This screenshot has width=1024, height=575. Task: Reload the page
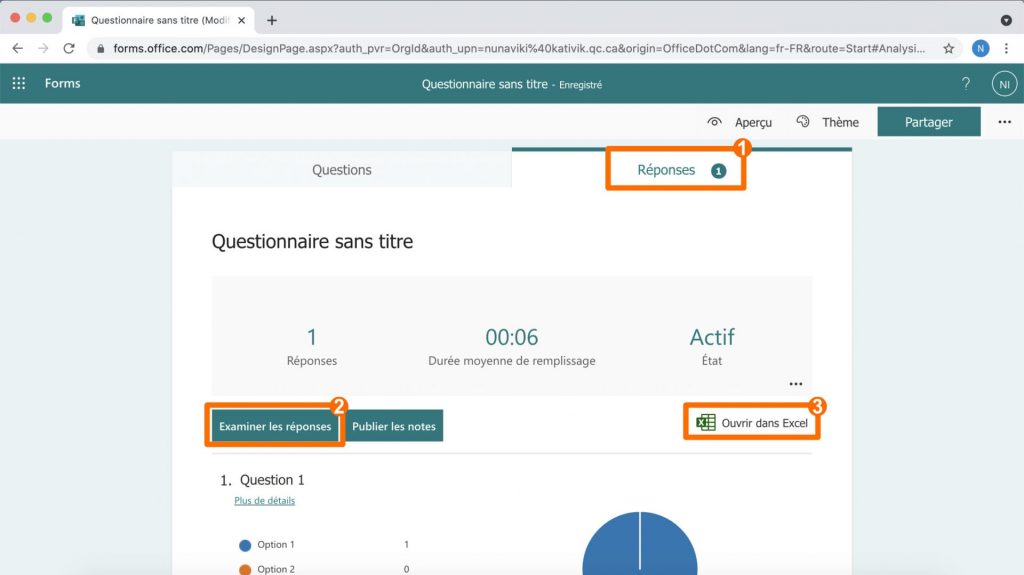pyautogui.click(x=69, y=48)
